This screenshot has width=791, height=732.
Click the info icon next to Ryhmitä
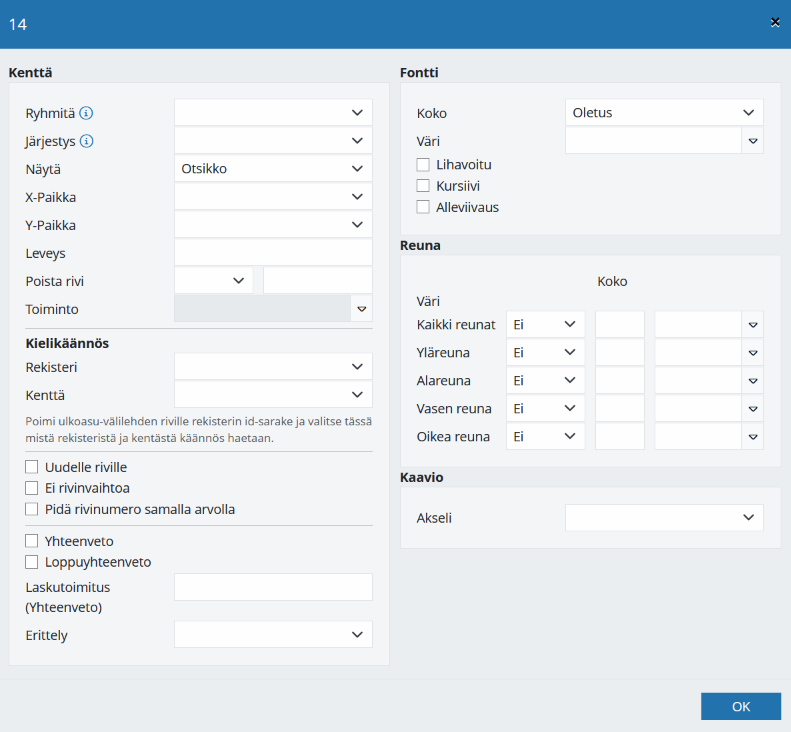pos(86,113)
